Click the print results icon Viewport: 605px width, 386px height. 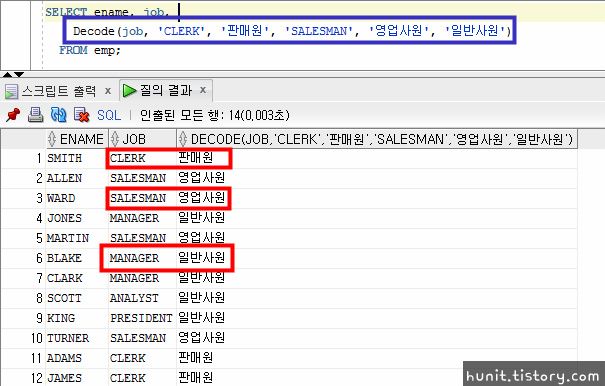coord(35,115)
